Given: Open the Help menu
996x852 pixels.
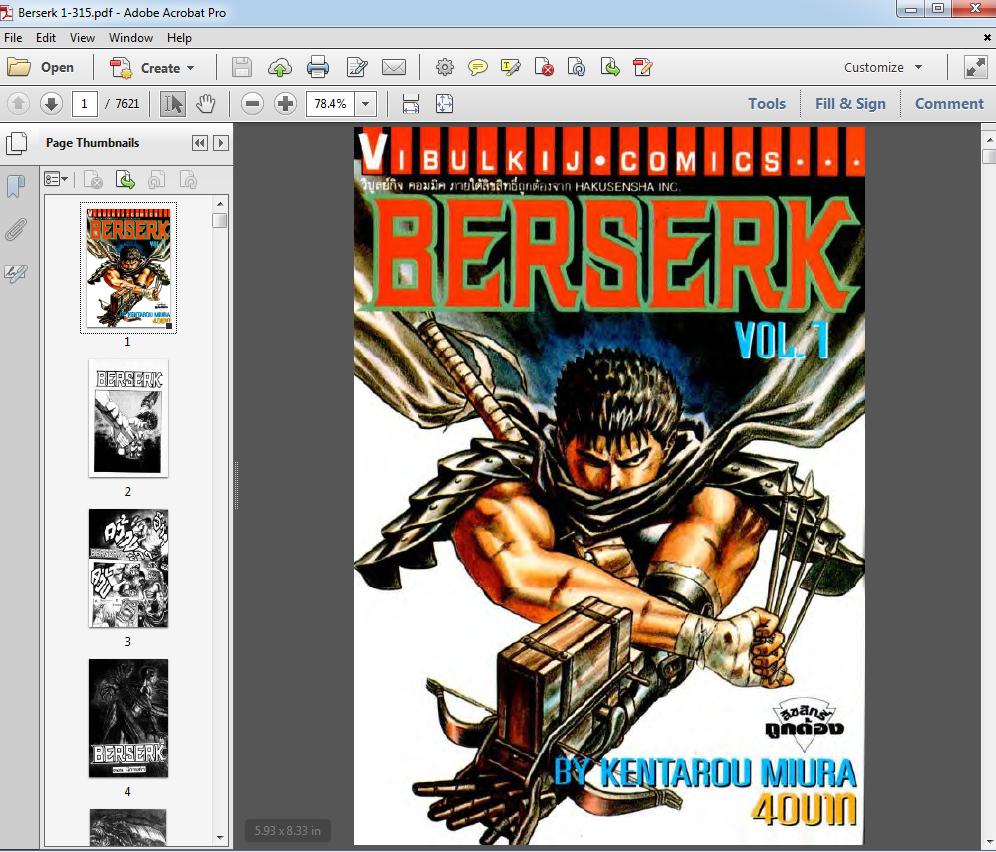Looking at the screenshot, I should coord(179,37).
